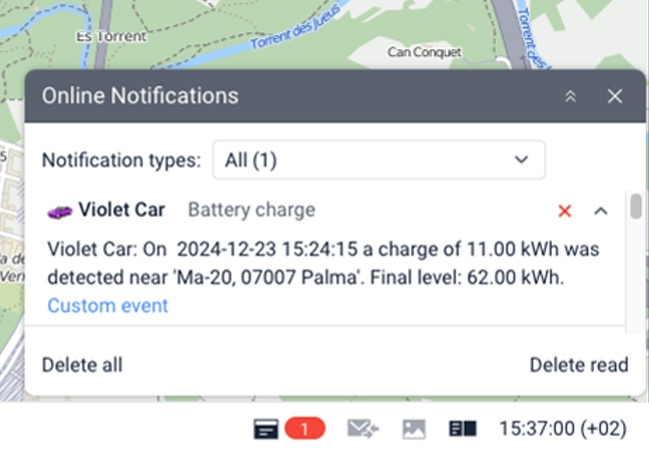Click the 15:37:00 (+02) time display

(562, 429)
